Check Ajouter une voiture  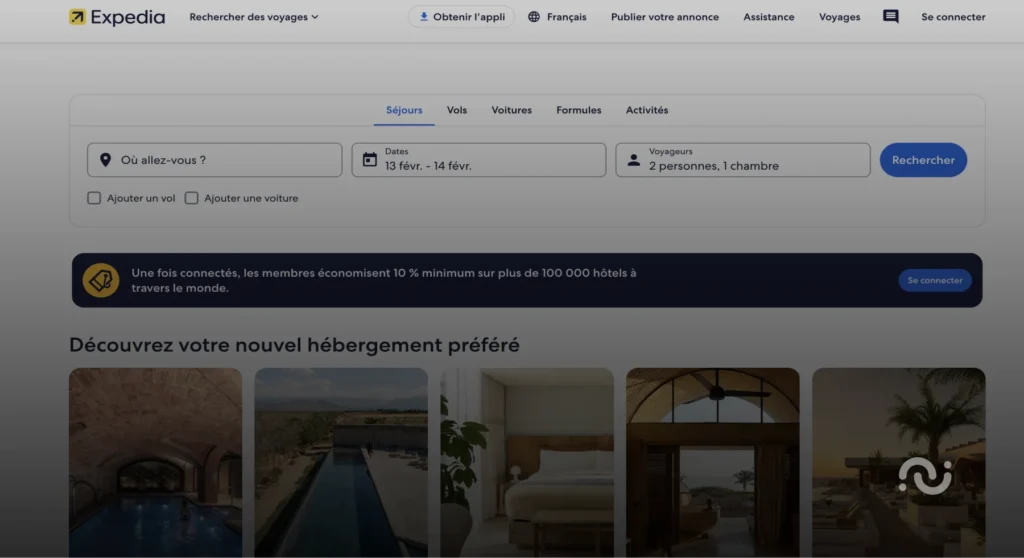pyautogui.click(x=191, y=198)
